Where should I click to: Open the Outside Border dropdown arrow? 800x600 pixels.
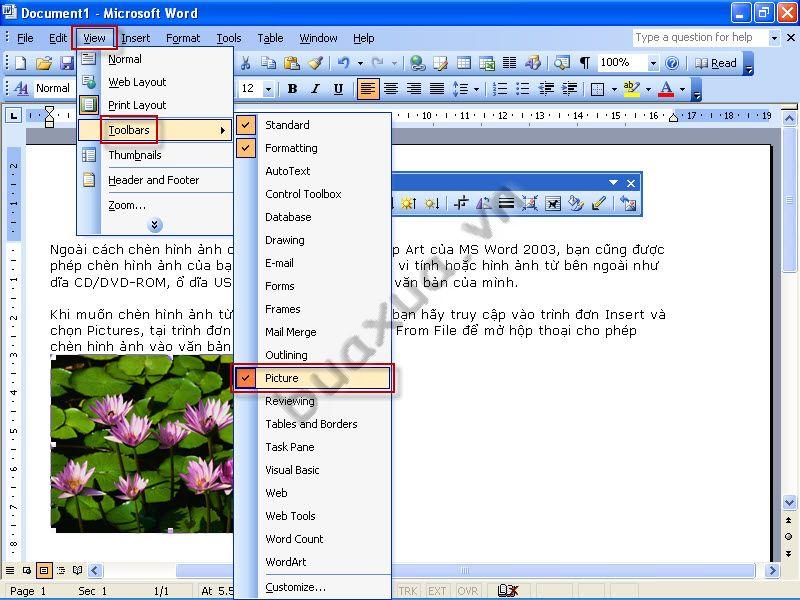coord(614,89)
